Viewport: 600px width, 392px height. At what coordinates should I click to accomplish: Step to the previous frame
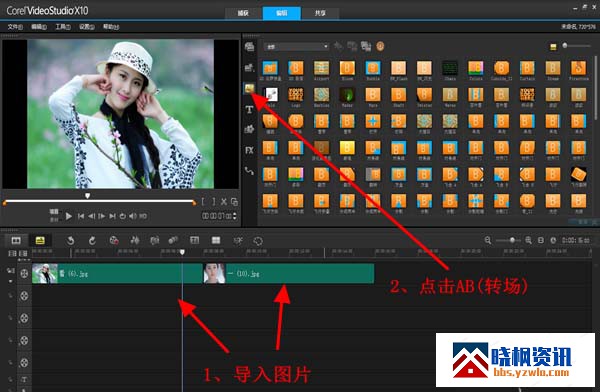point(91,216)
